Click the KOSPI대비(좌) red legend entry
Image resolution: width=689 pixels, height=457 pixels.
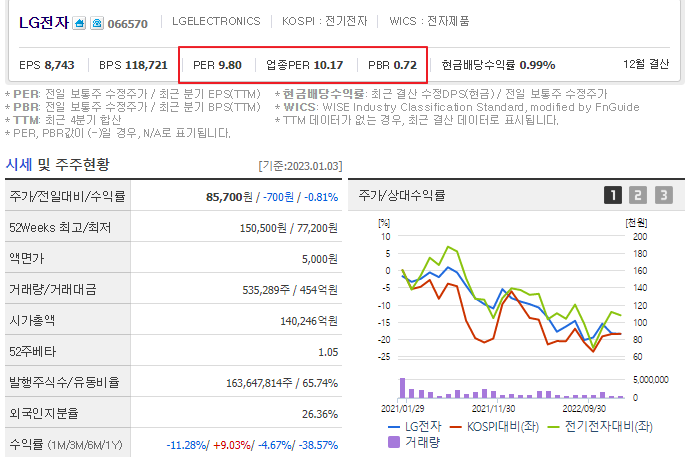[x=494, y=426]
